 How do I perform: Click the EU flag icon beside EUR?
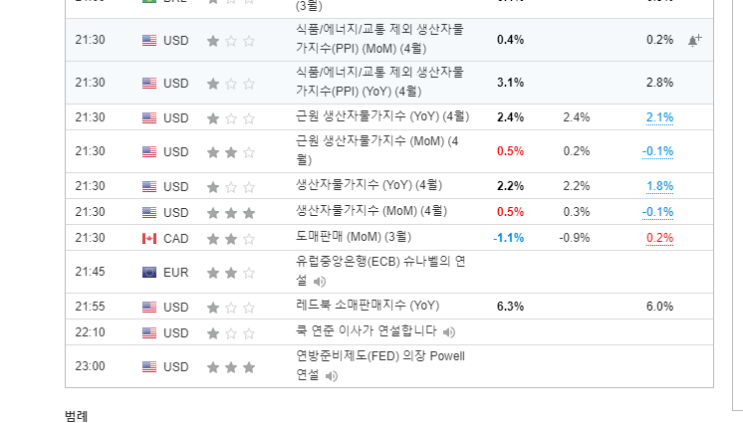point(149,272)
